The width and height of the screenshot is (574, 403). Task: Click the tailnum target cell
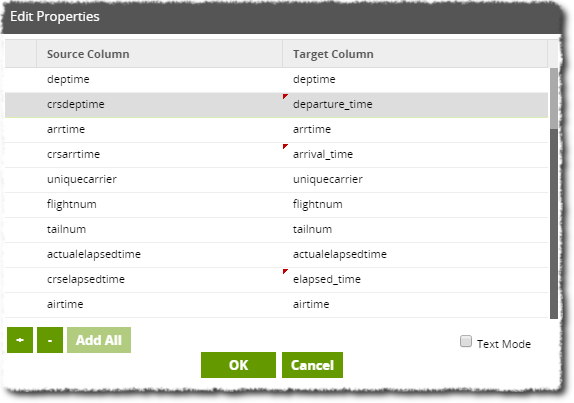click(x=415, y=230)
